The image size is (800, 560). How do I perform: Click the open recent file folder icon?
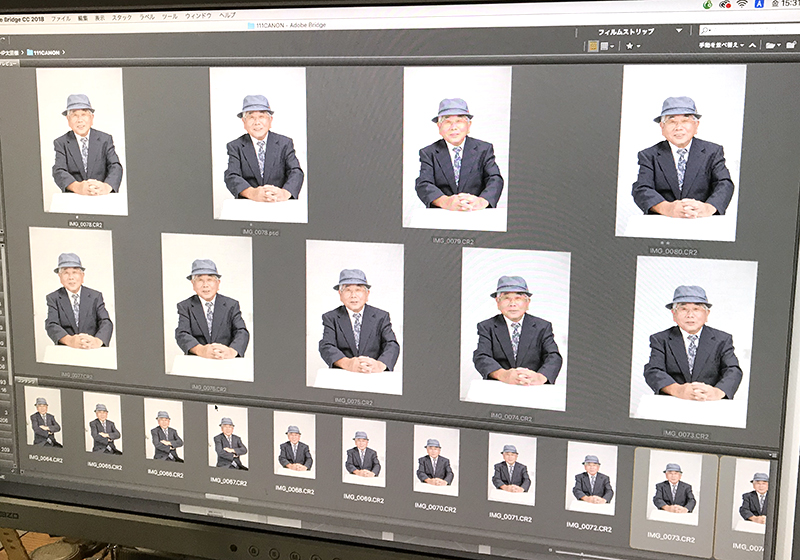pyautogui.click(x=770, y=45)
